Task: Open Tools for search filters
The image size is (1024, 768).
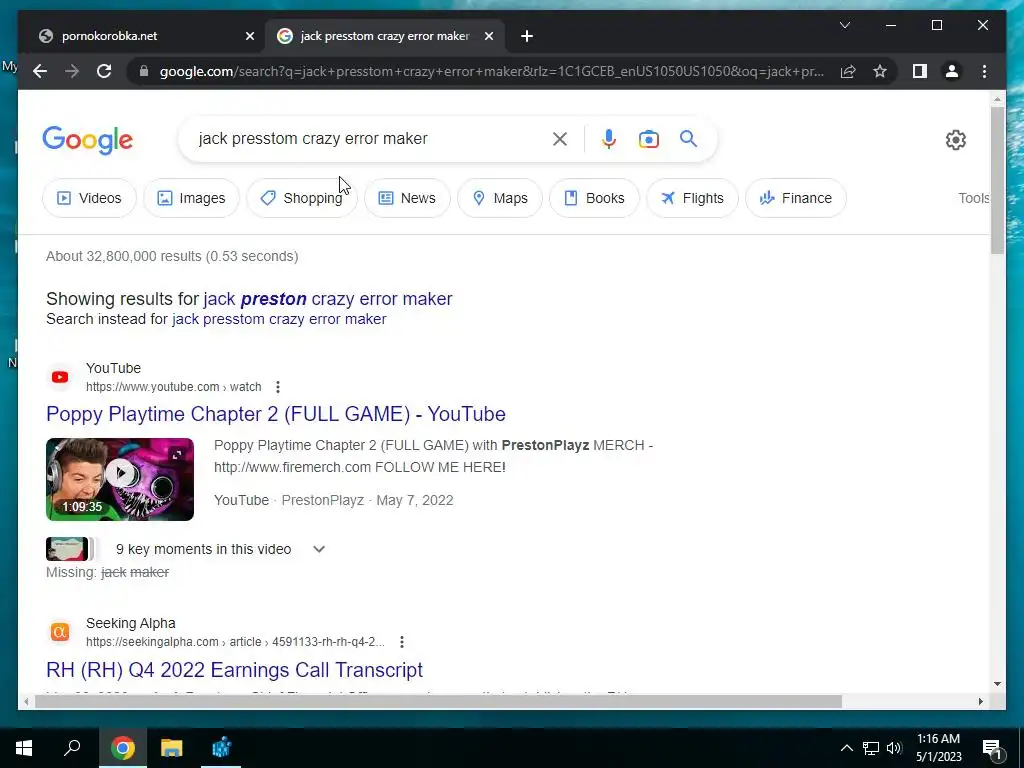Action: pyautogui.click(x=974, y=198)
